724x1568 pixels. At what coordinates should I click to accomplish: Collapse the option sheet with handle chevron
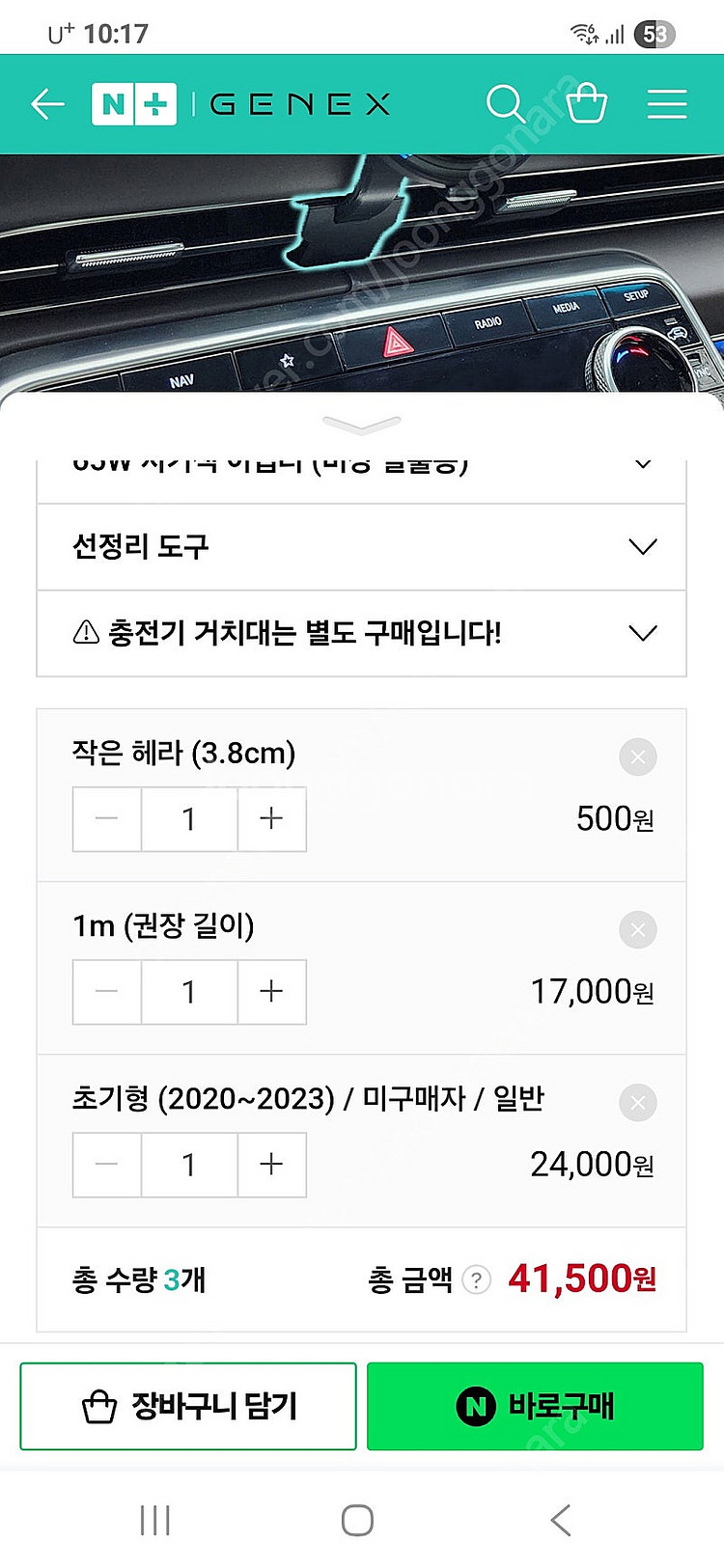pos(361,425)
